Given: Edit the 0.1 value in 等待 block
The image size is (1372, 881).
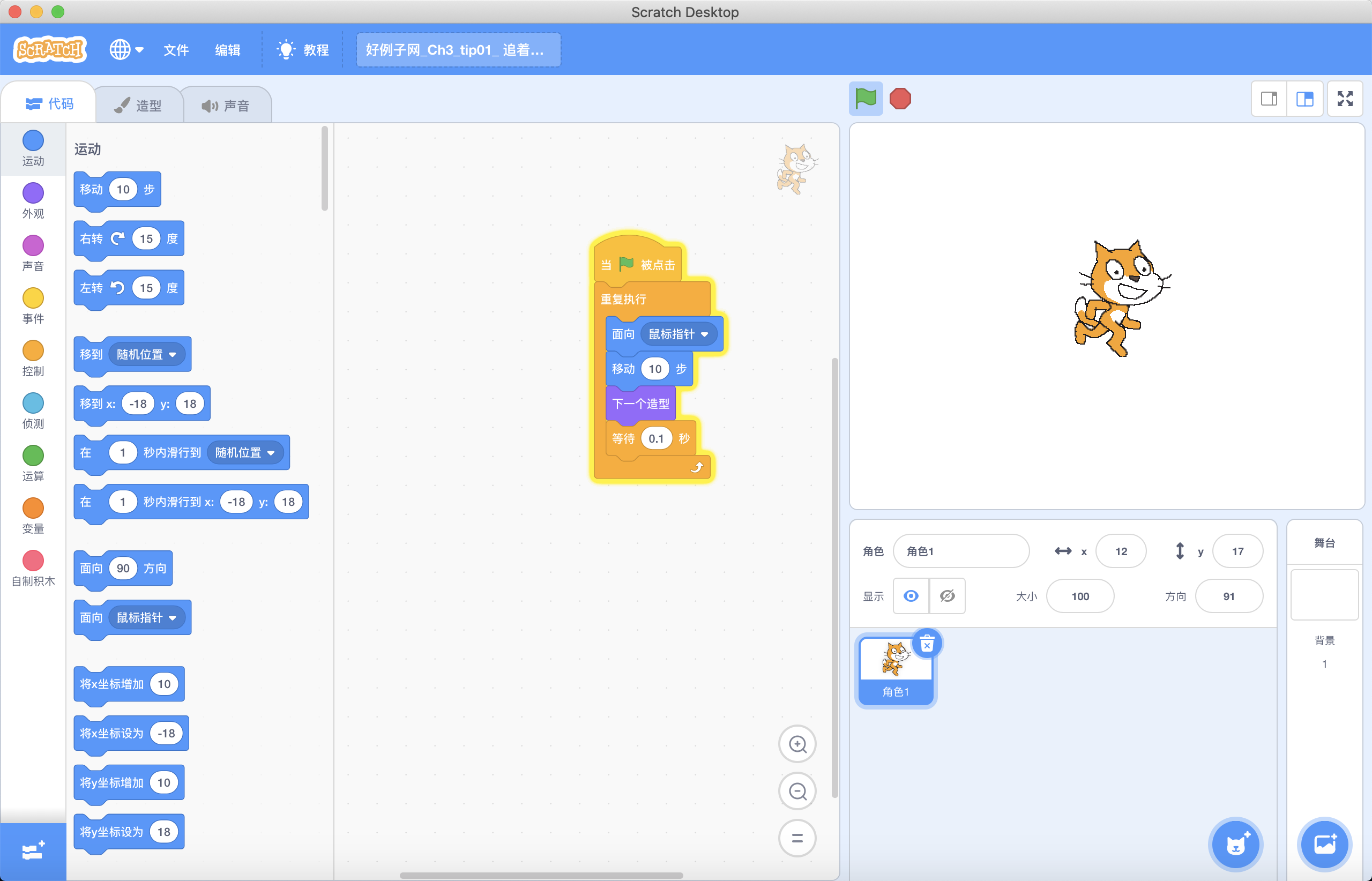Looking at the screenshot, I should click(x=656, y=439).
